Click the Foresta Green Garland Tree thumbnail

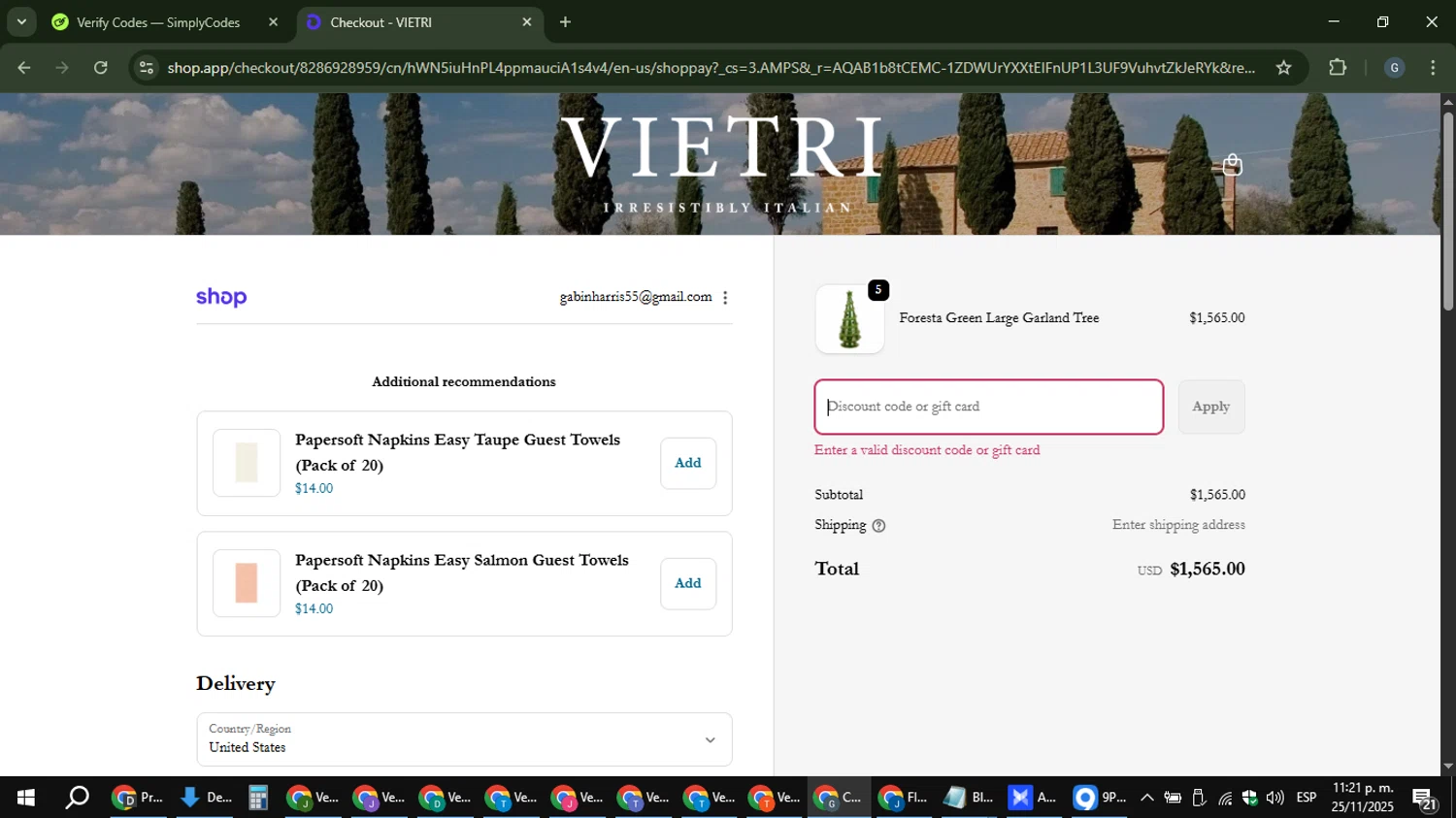point(849,319)
